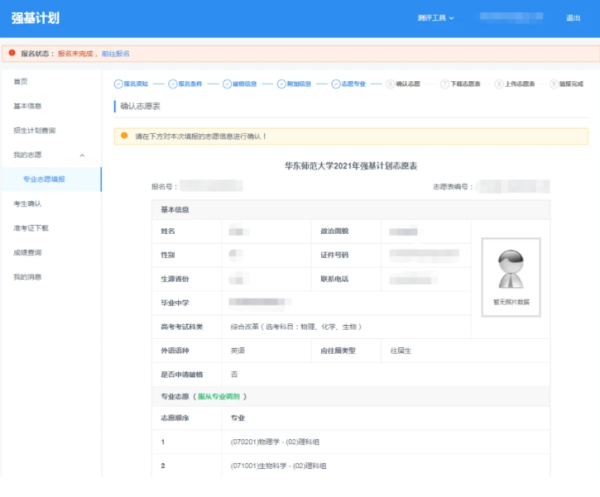Viewport: 600px width, 497px height.
Task: Click the orange info icon in confirmation notice
Action: point(124,135)
